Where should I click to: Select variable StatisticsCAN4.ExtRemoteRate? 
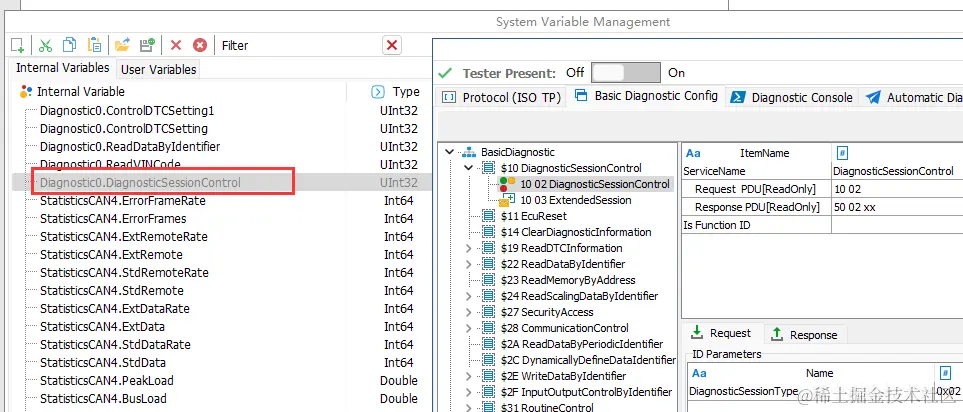pos(124,236)
